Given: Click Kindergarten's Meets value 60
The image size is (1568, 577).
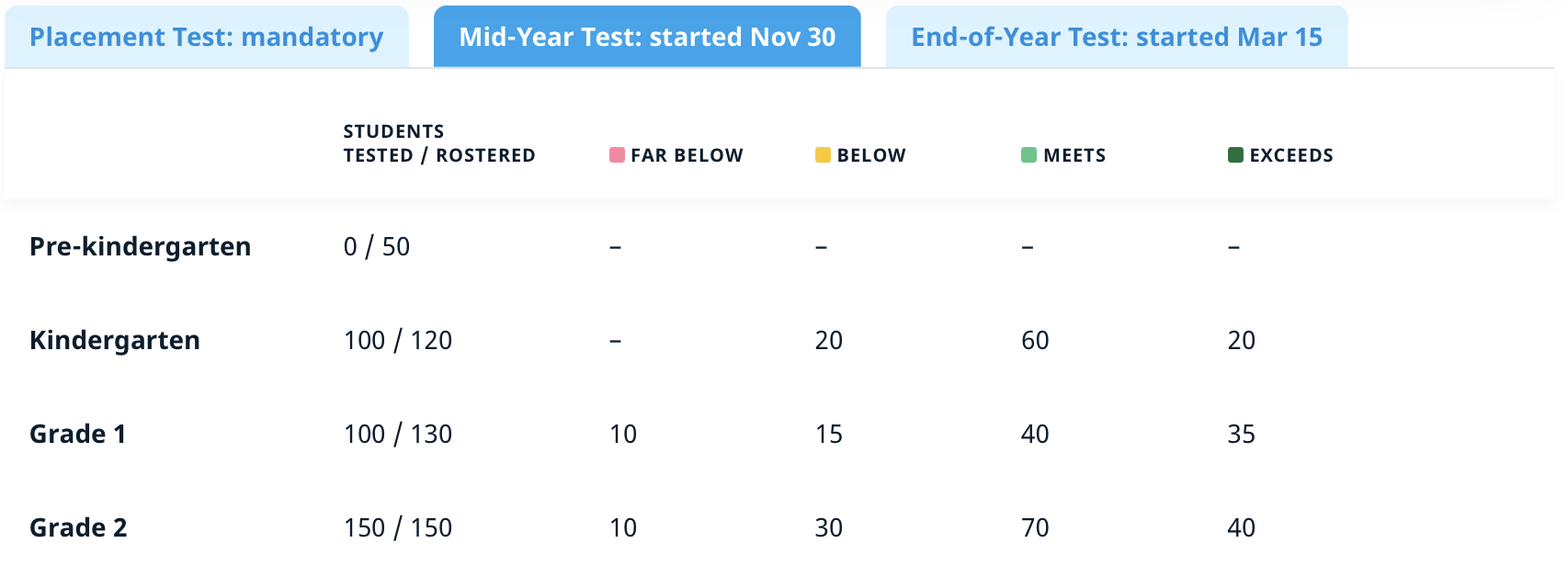Looking at the screenshot, I should 1035,340.
